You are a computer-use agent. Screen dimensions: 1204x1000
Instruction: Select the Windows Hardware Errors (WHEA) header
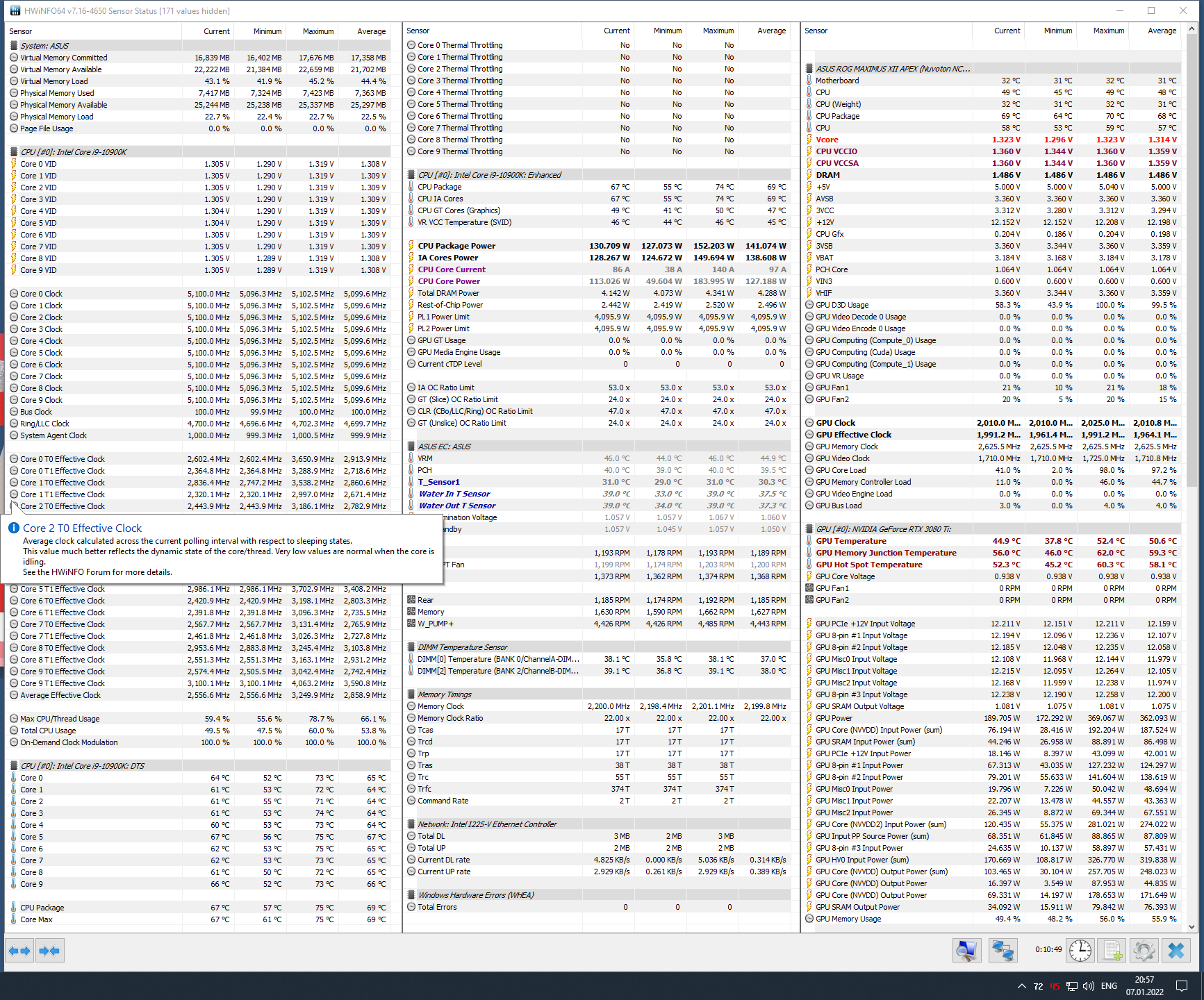[x=597, y=895]
